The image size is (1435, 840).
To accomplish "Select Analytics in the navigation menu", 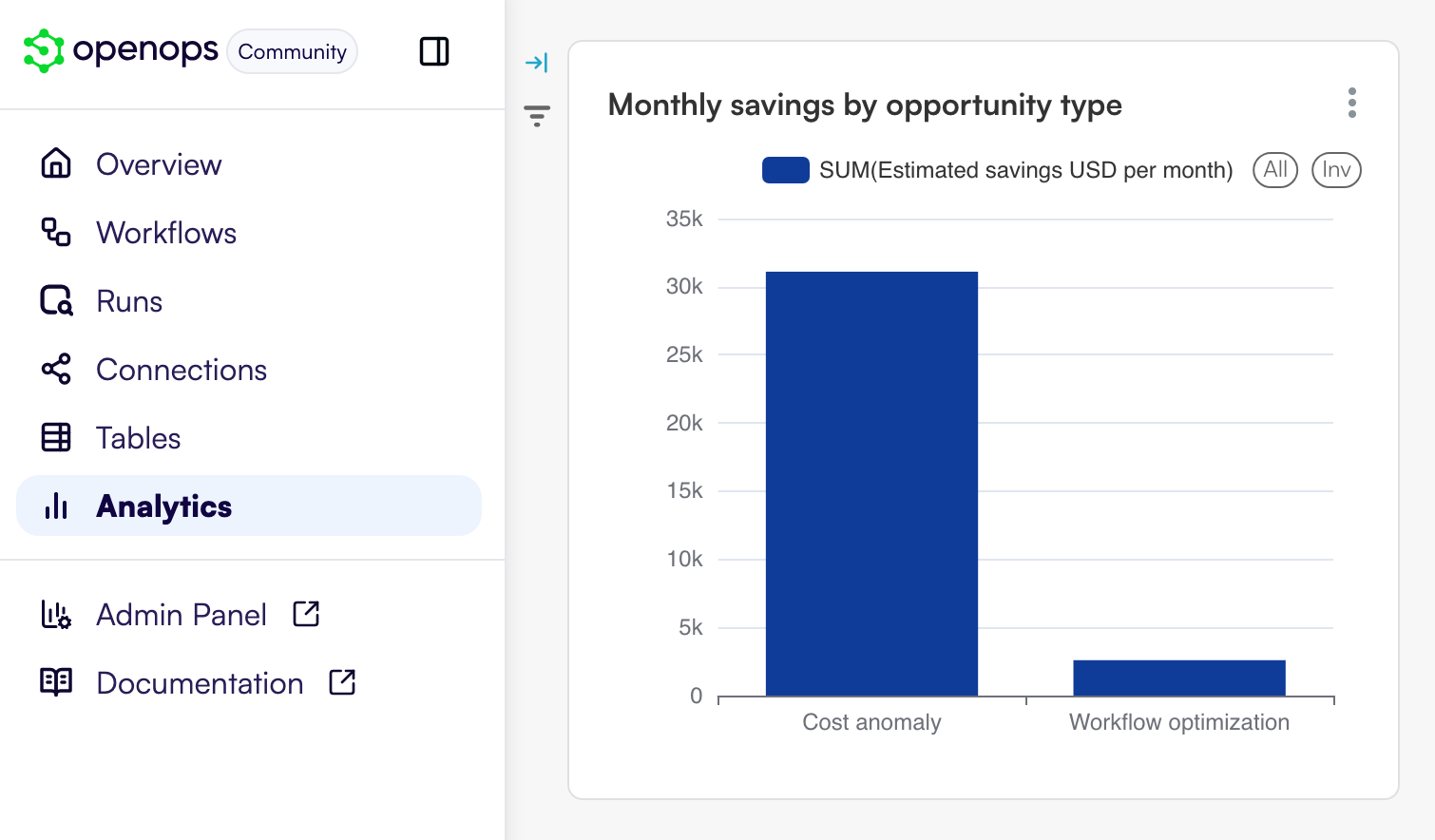I will point(163,506).
